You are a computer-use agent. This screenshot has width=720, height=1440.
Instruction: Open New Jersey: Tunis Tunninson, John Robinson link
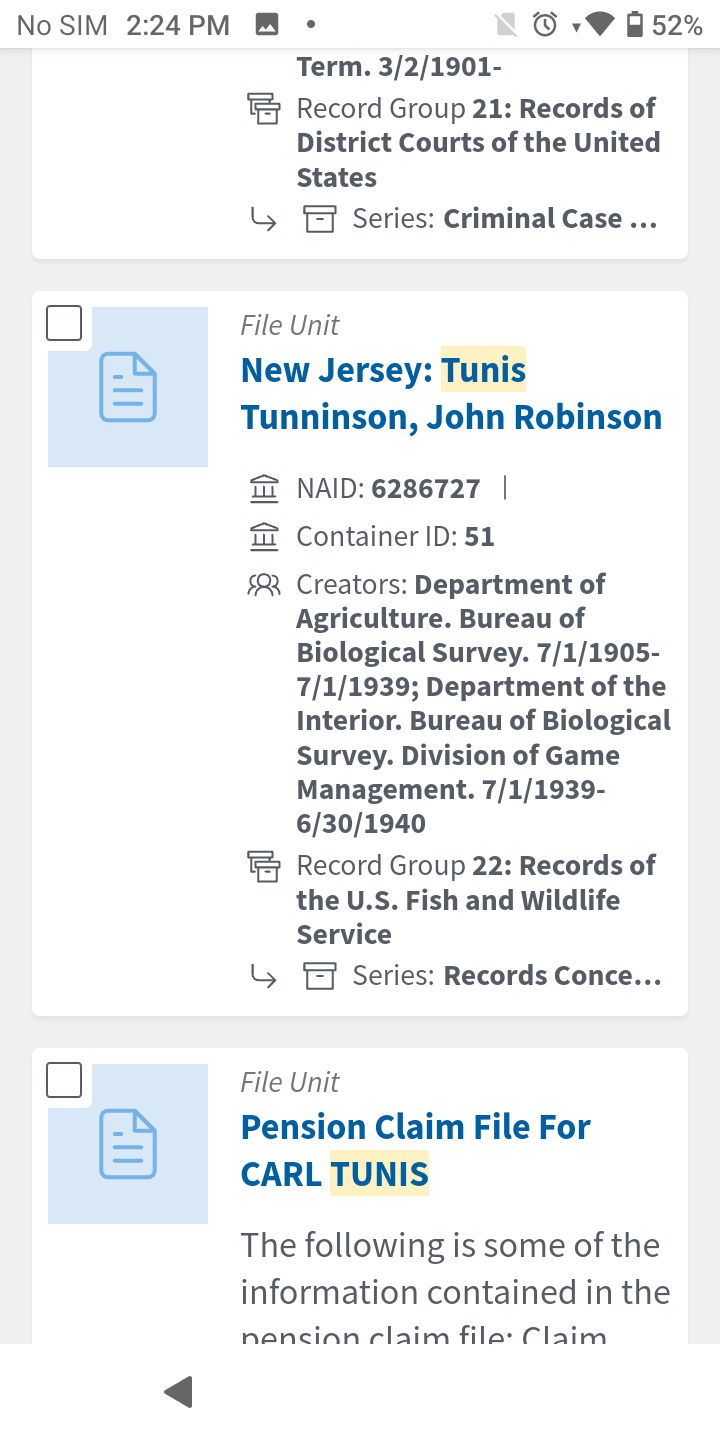(451, 393)
